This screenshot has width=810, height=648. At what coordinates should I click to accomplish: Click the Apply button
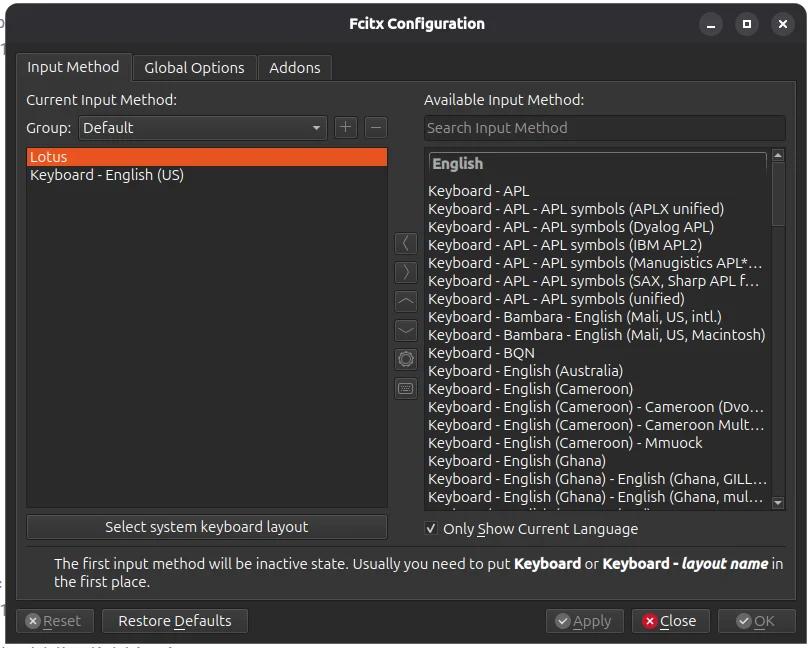click(584, 621)
